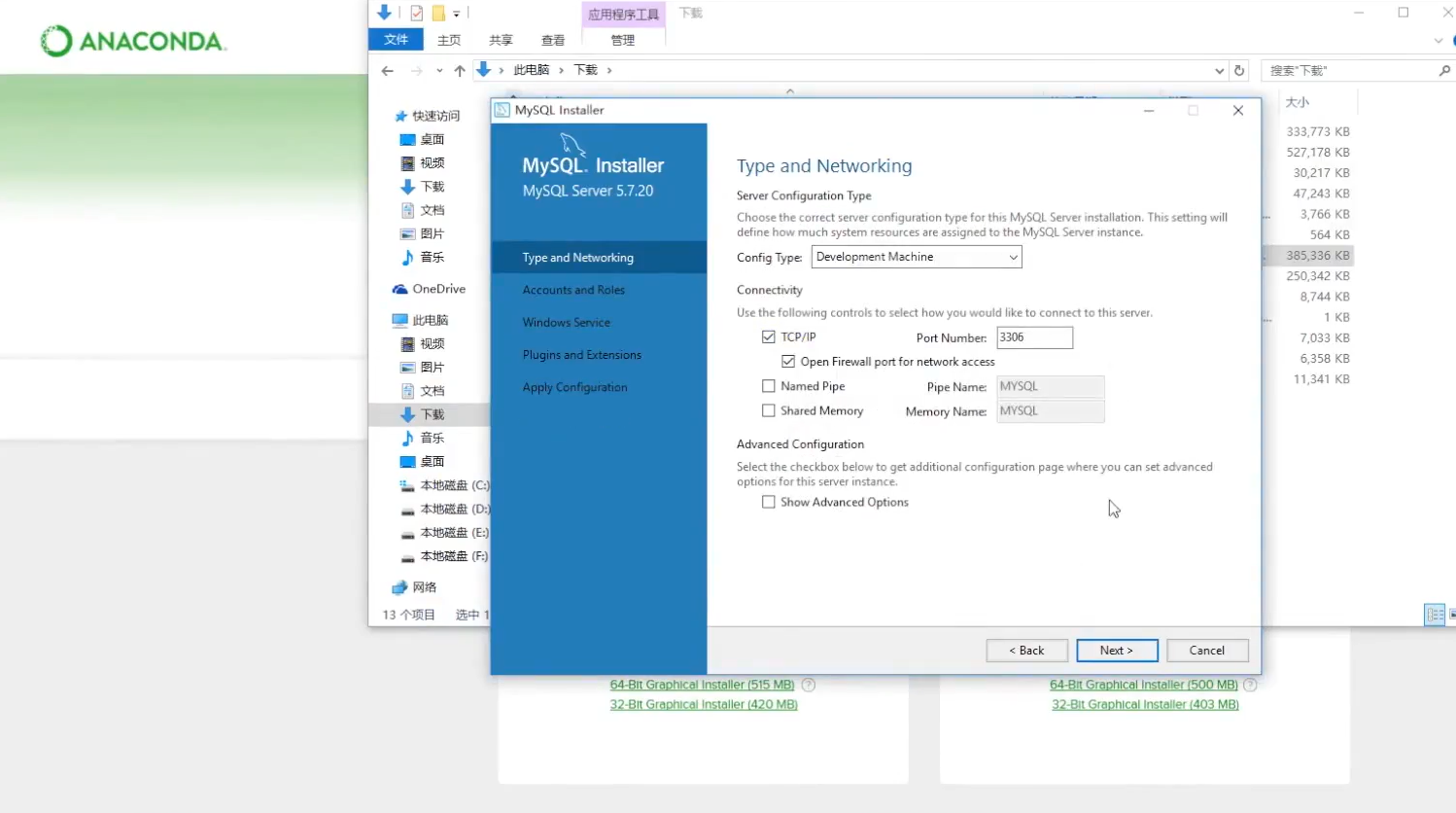
Task: Open the 管理 ribbon tab
Action: [623, 40]
